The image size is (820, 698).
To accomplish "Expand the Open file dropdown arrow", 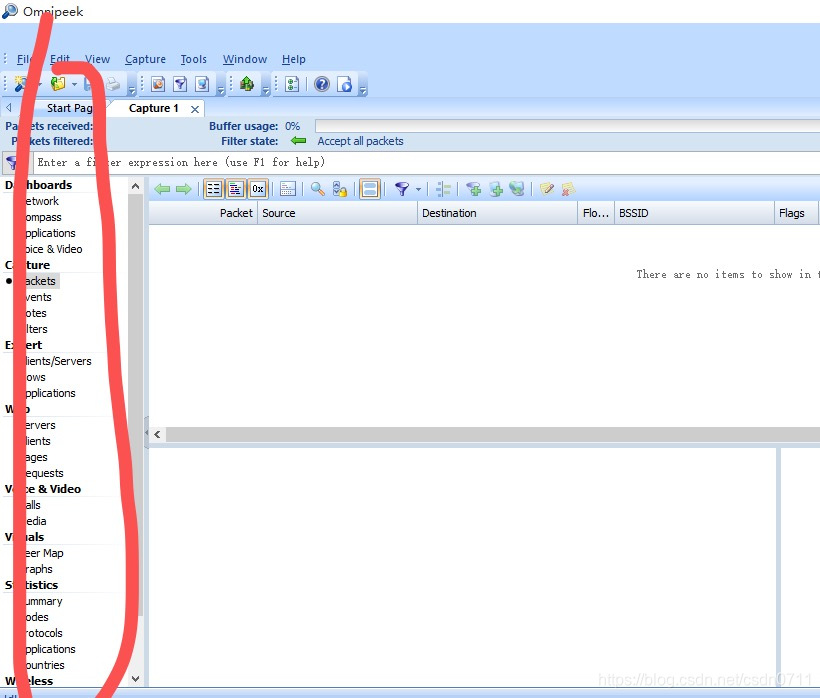I will click(x=74, y=84).
